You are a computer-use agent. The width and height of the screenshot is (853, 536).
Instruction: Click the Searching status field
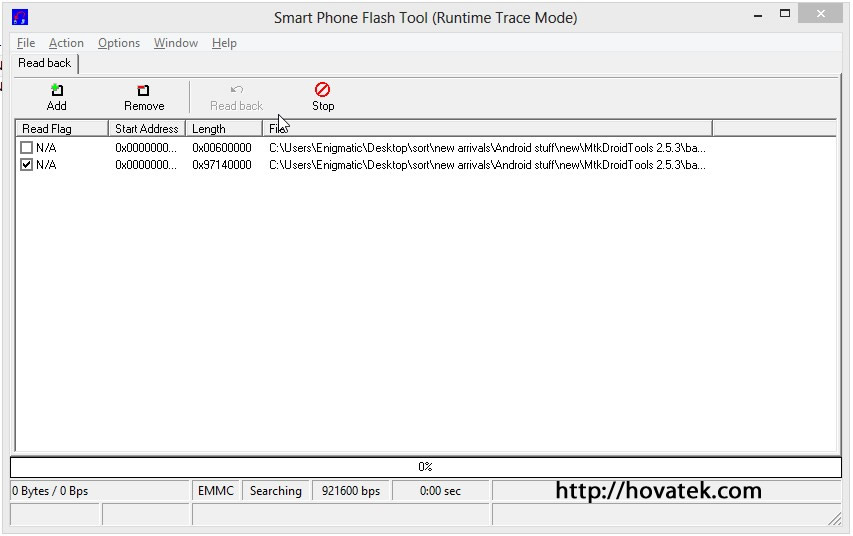tap(276, 491)
